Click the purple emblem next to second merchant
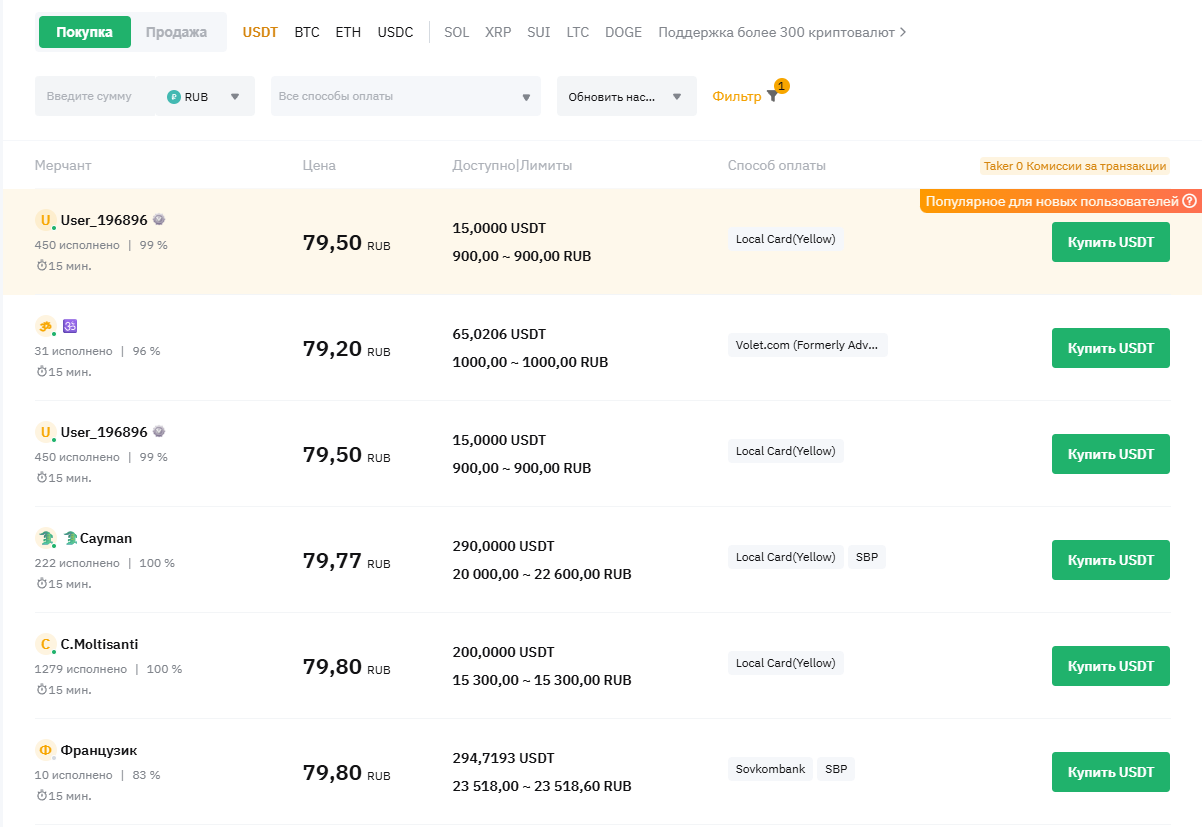Viewport: 1202px width, 827px height. tap(70, 326)
